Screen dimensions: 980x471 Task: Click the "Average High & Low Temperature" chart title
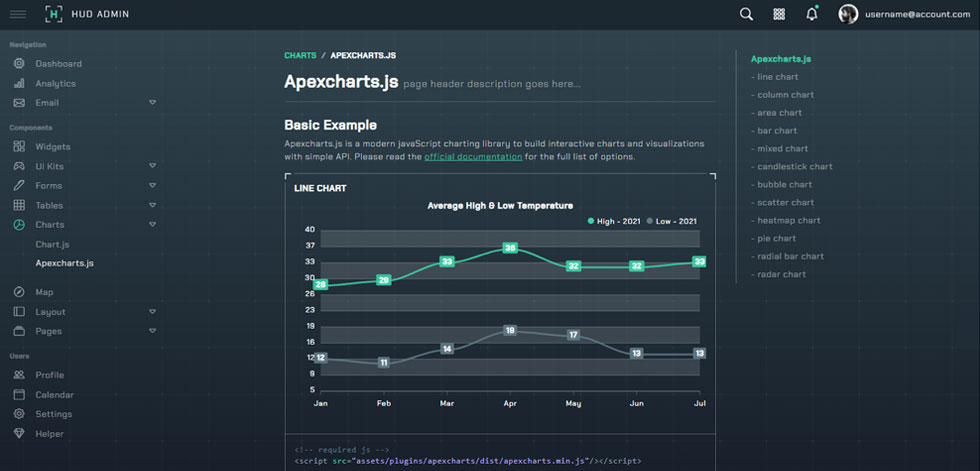(500, 206)
